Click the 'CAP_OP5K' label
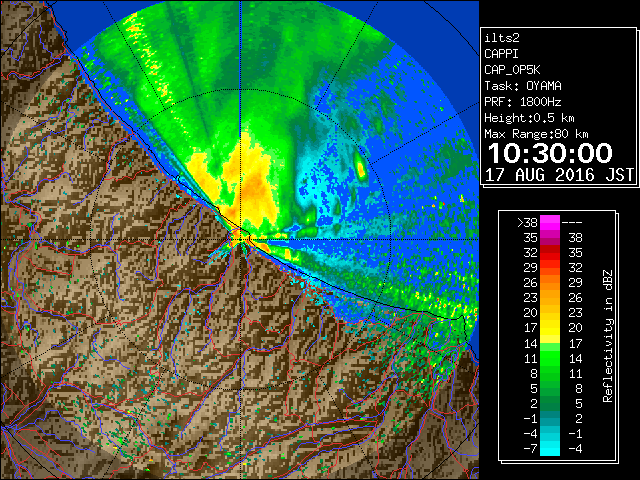 [512, 70]
